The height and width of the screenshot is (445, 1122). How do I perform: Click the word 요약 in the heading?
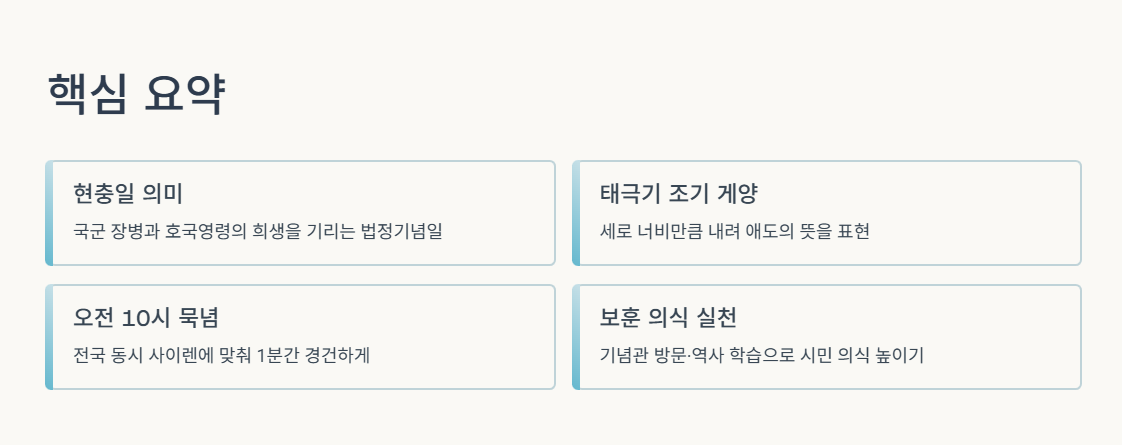coord(185,94)
